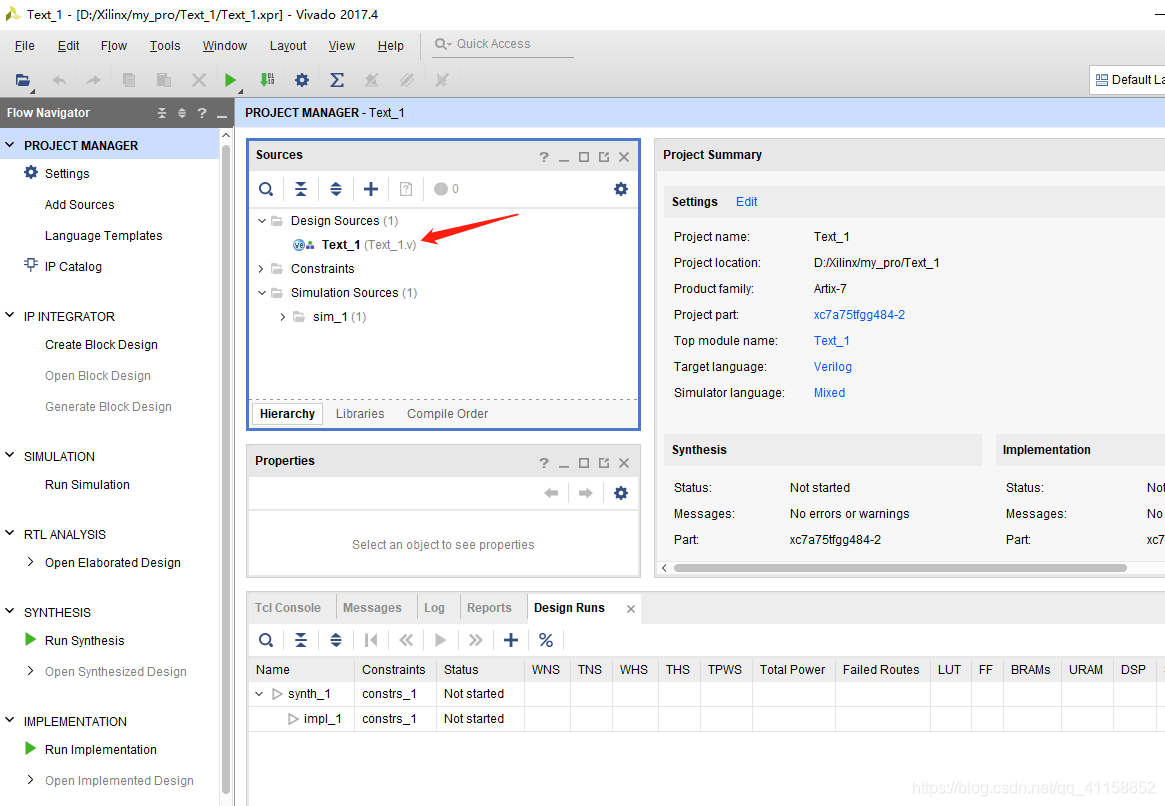Open the Tools menu

coord(165,45)
